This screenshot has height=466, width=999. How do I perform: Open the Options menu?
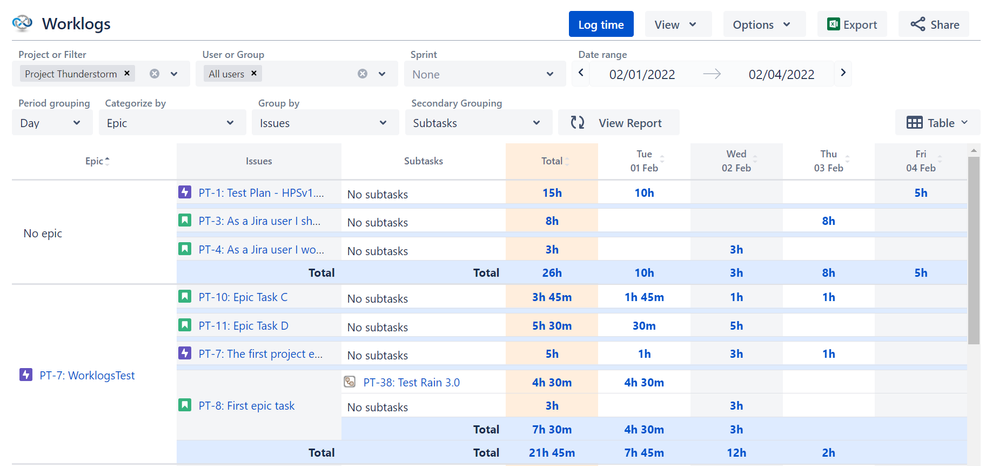(x=762, y=25)
